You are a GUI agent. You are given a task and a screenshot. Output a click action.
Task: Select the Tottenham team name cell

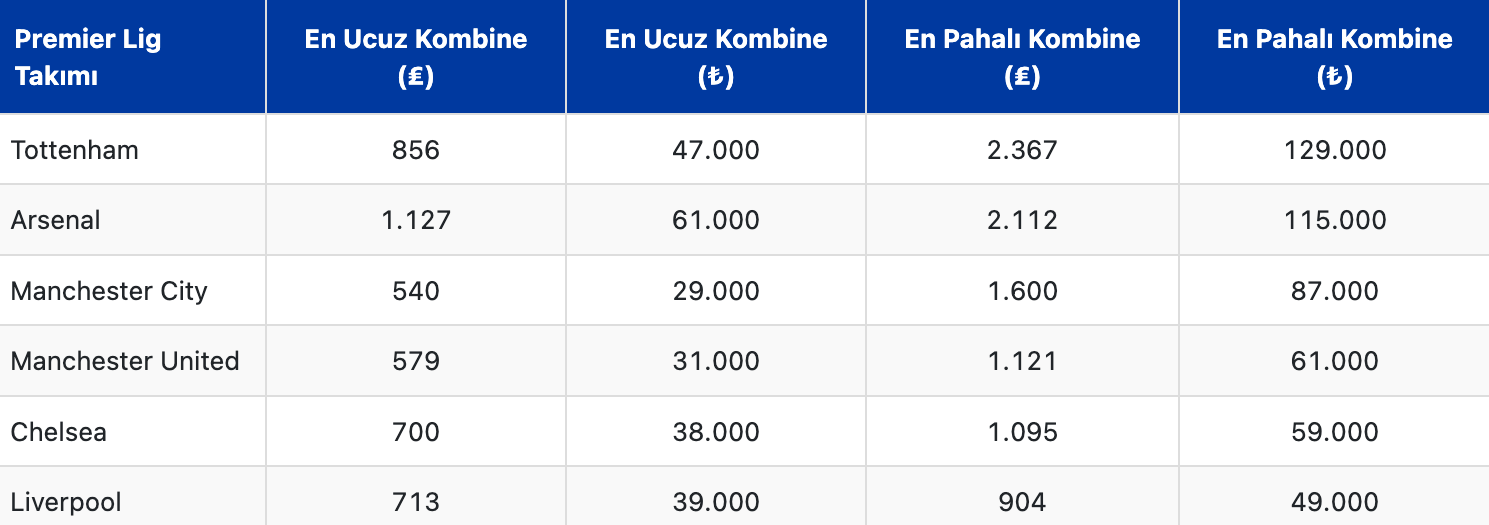coord(75,150)
